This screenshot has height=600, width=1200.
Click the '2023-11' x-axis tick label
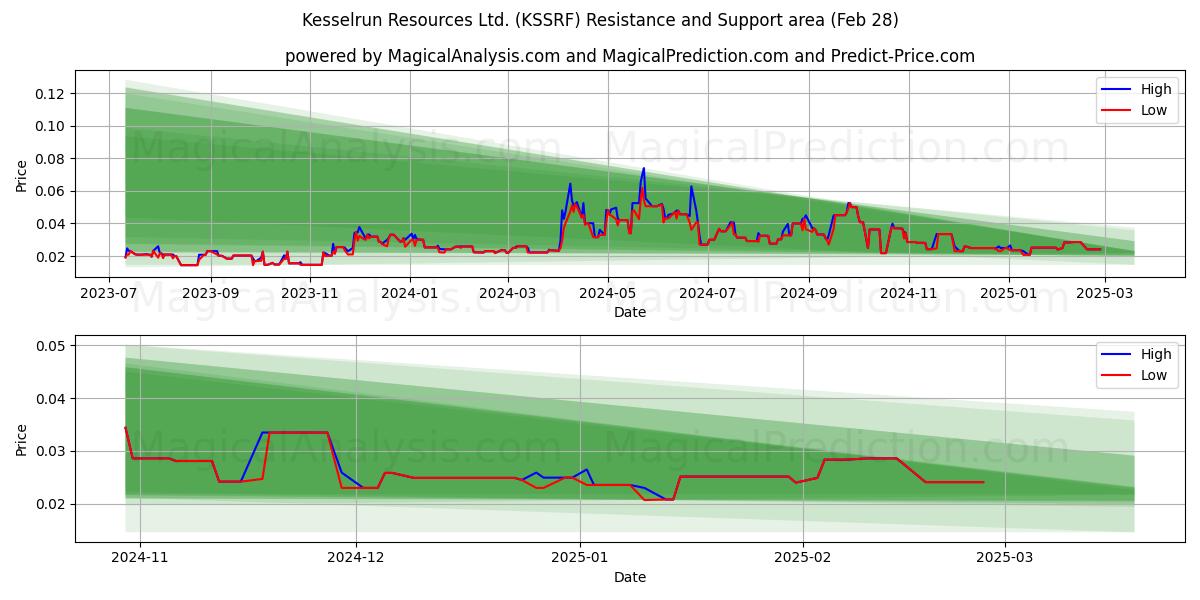(x=310, y=293)
